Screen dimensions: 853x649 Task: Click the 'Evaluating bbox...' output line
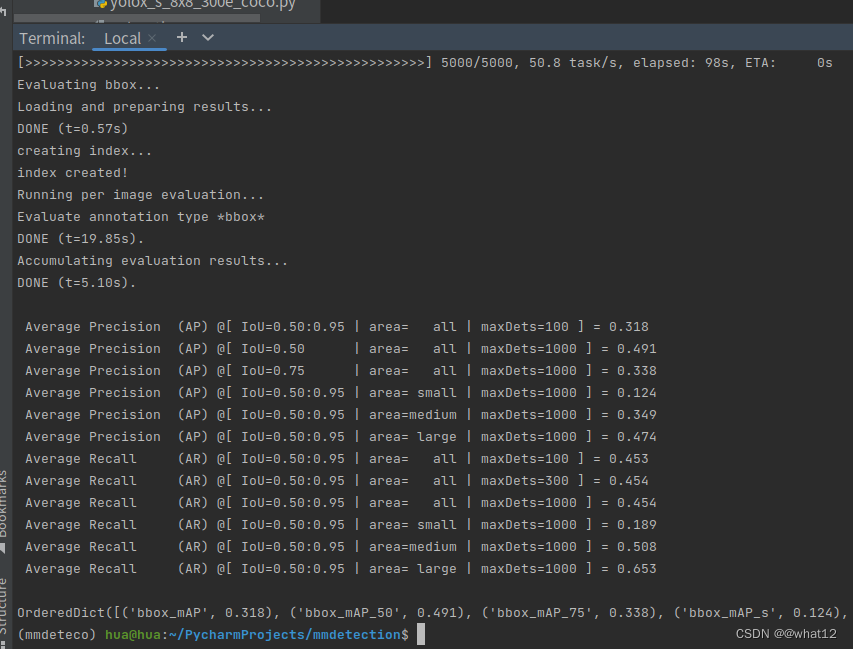tap(88, 85)
